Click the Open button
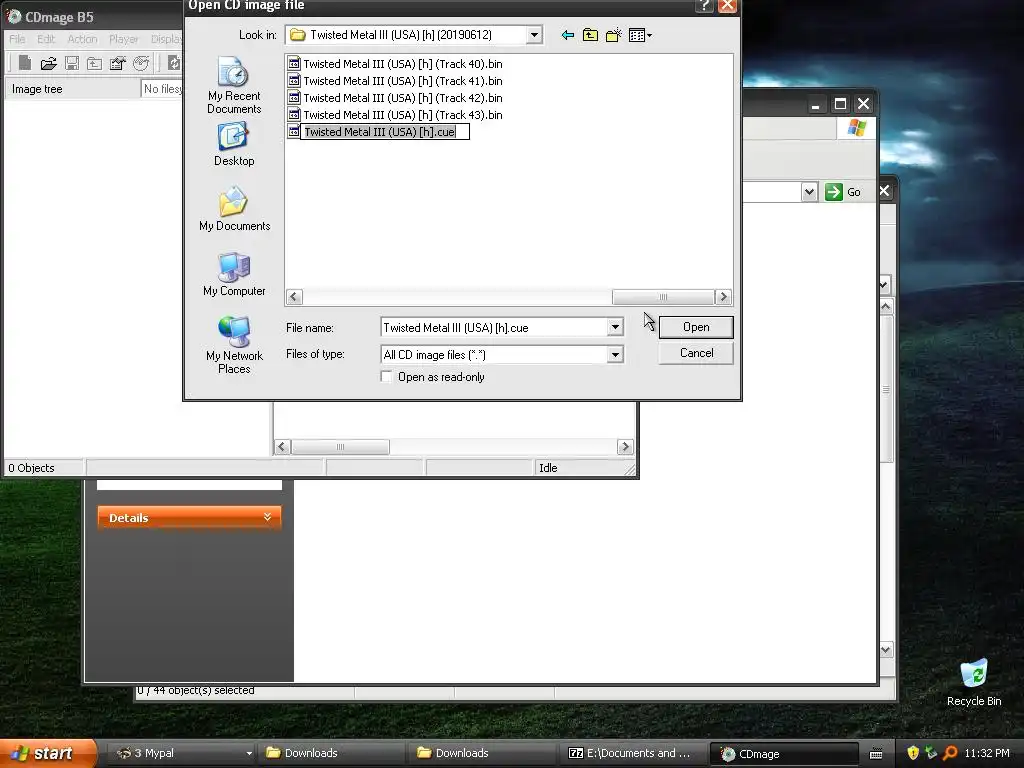The image size is (1024, 768). pyautogui.click(x=696, y=327)
